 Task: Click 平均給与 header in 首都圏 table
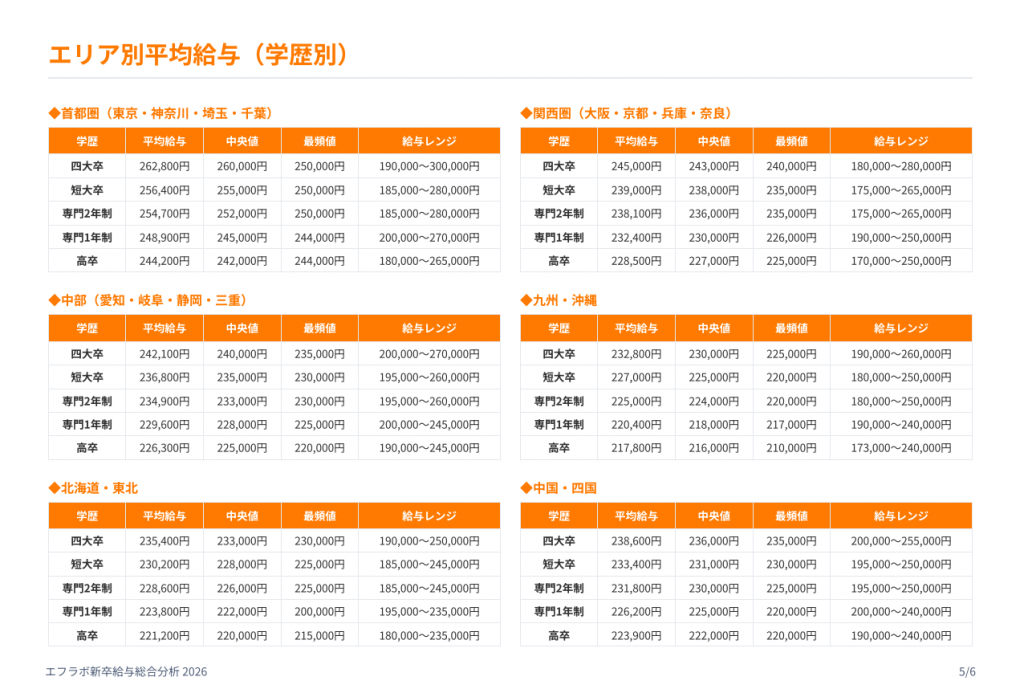[x=164, y=141]
